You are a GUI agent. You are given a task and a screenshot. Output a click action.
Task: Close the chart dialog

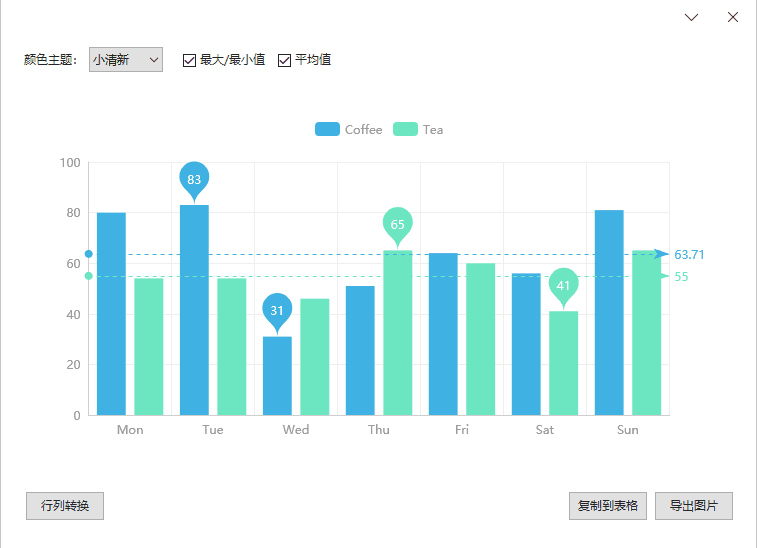tap(732, 17)
